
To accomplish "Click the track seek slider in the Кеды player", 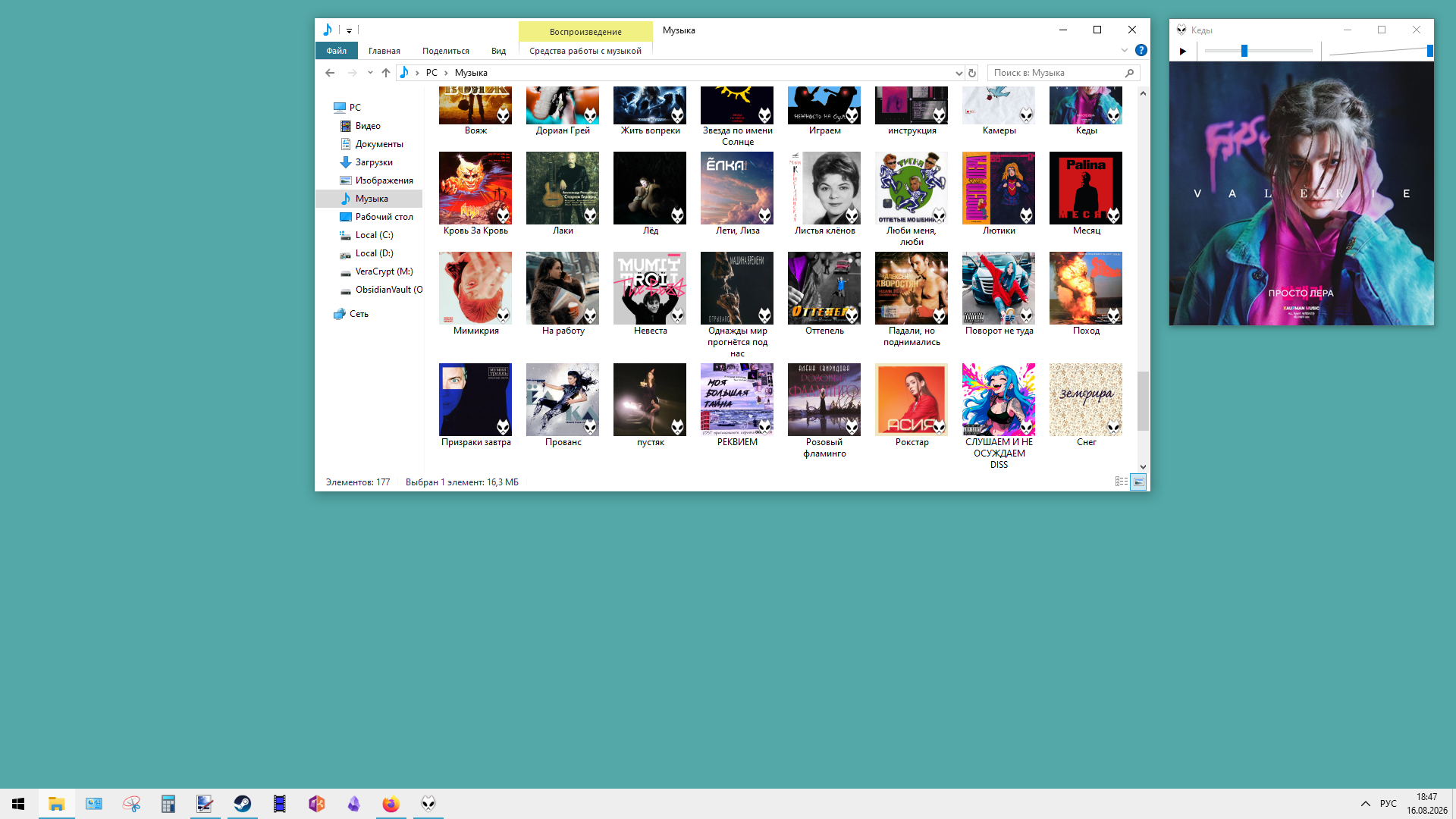I will (x=1258, y=51).
